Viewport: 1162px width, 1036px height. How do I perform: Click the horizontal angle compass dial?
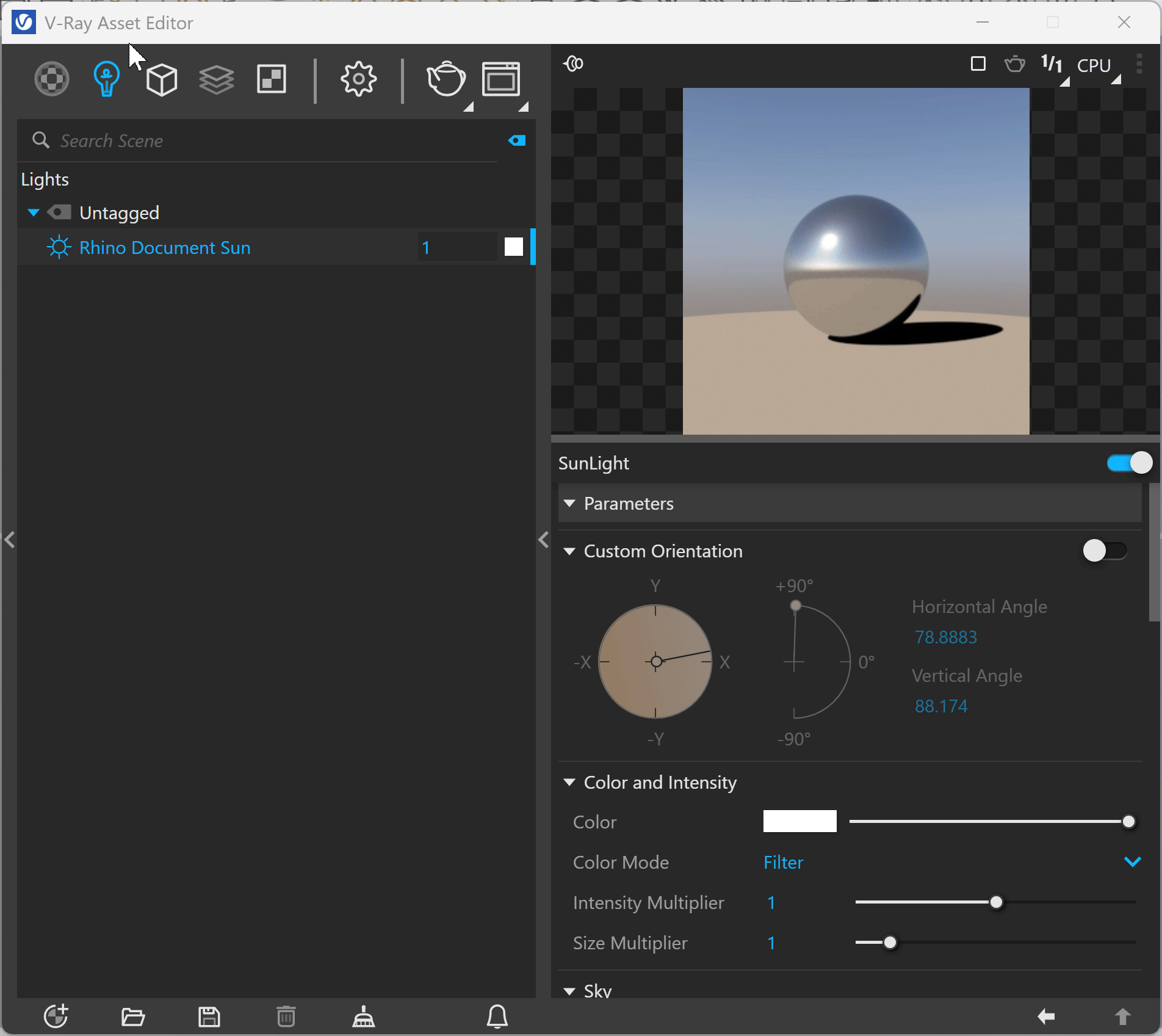click(x=655, y=662)
